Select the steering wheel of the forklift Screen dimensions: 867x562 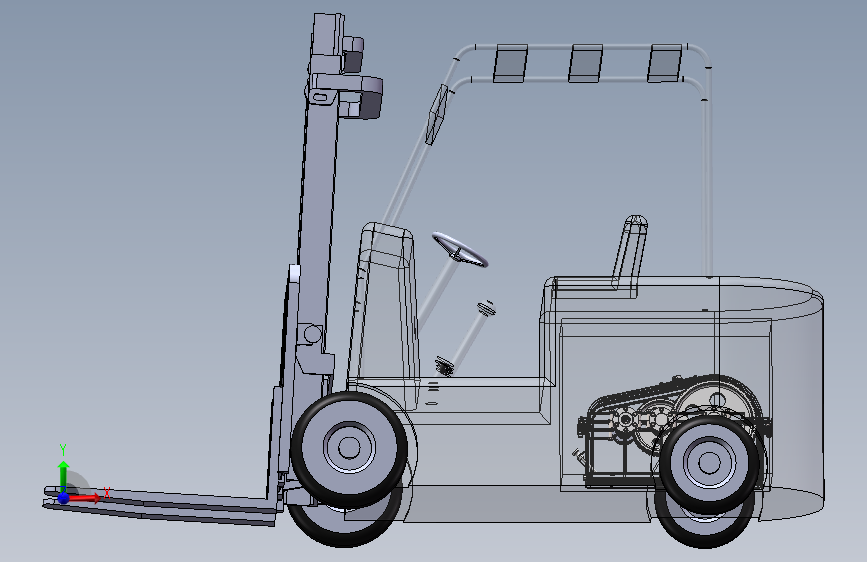pos(460,250)
